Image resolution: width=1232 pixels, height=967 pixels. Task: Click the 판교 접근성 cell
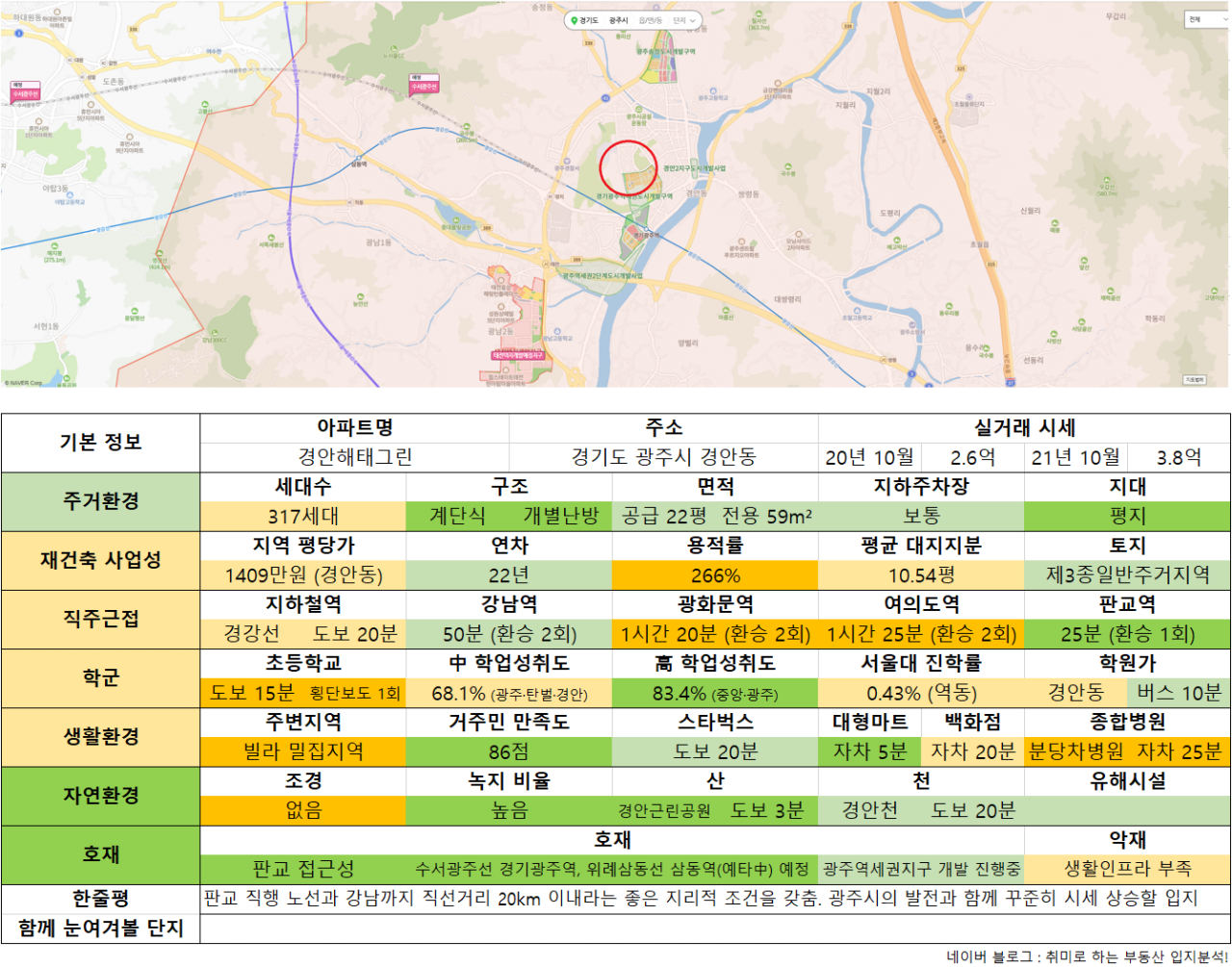click(x=303, y=869)
